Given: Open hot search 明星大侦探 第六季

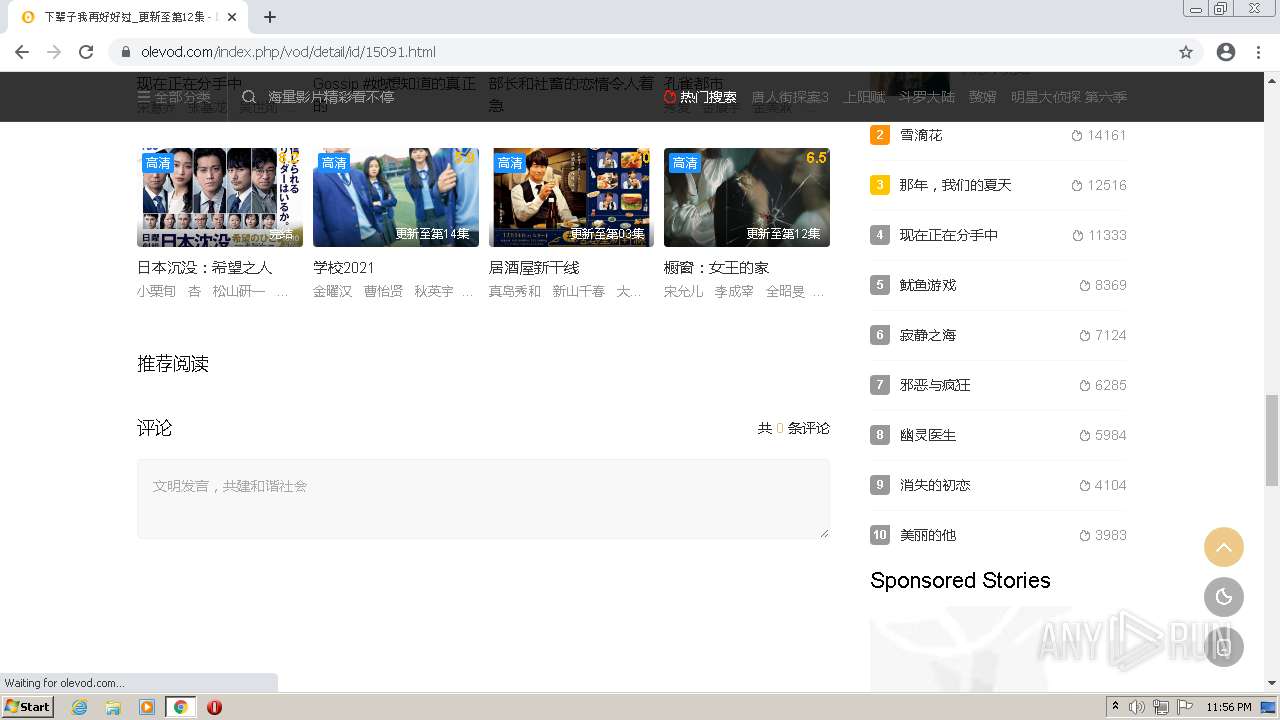Looking at the screenshot, I should coord(1069,97).
